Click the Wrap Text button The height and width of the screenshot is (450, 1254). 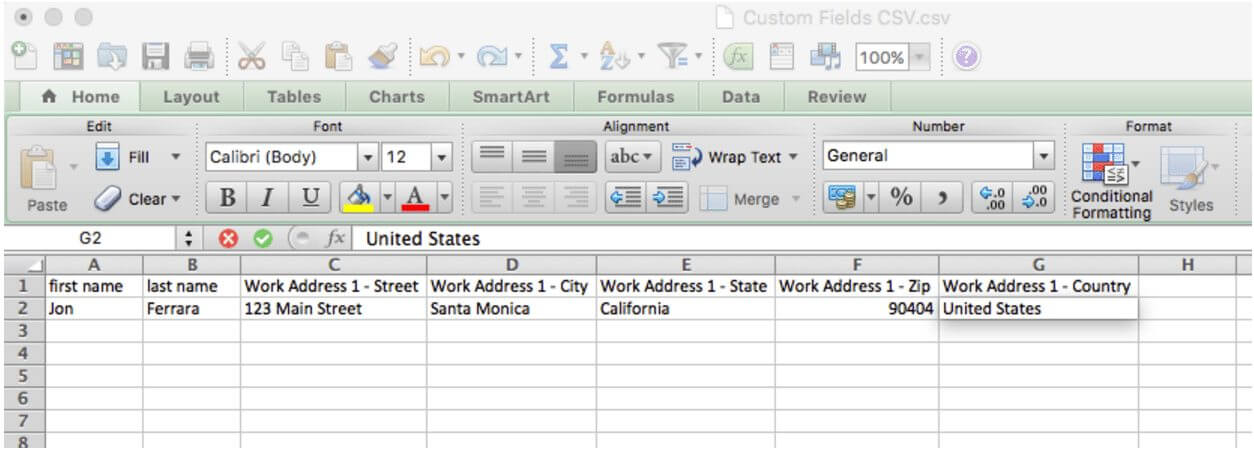735,157
